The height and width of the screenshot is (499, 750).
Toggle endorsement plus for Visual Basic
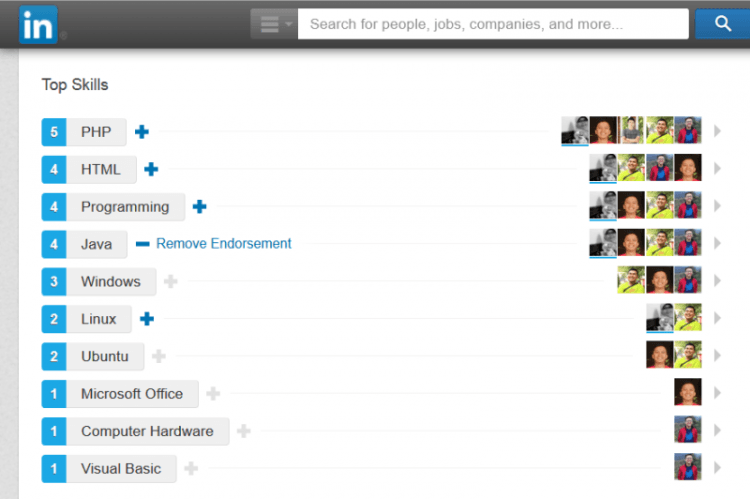click(191, 468)
